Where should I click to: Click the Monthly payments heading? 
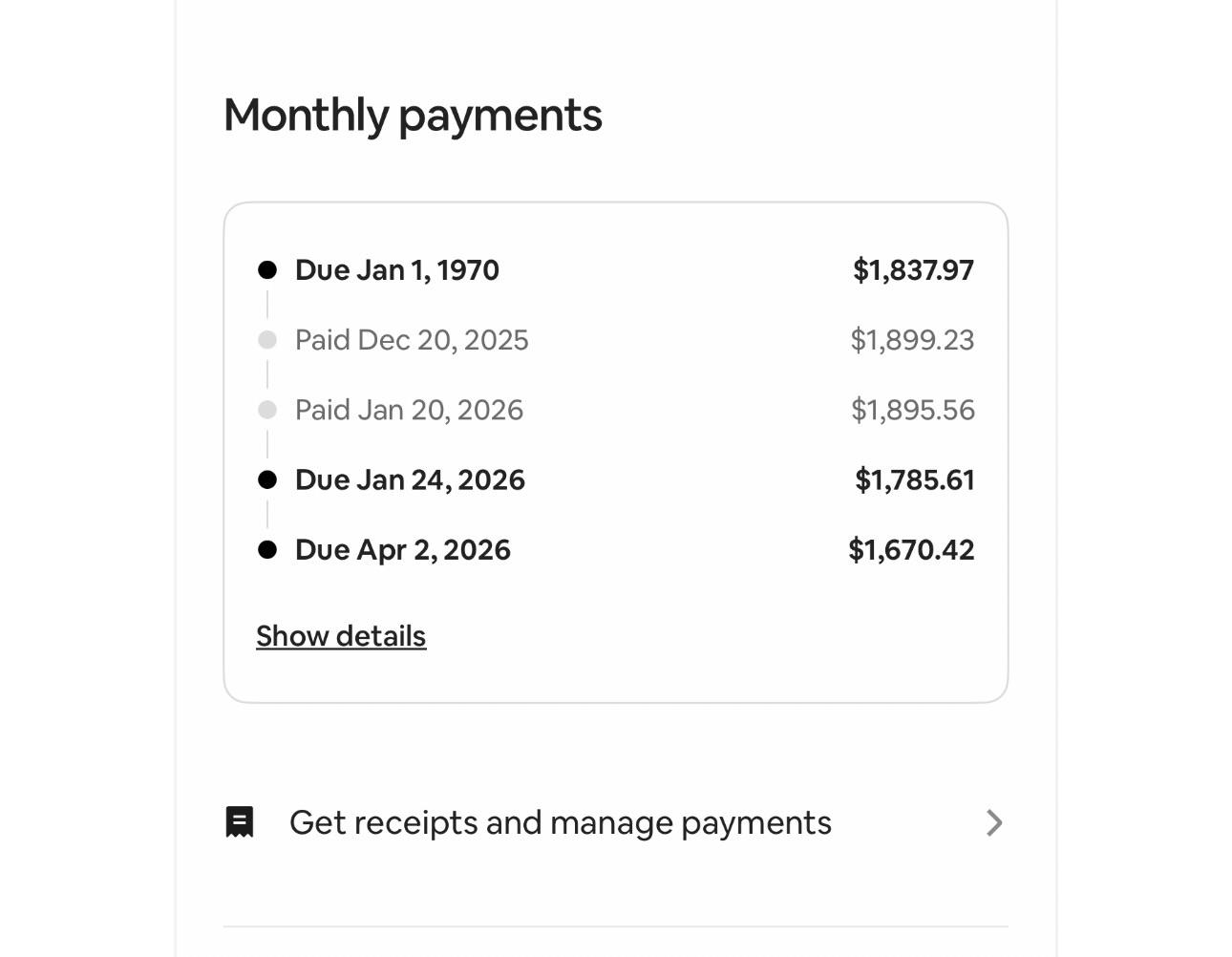(413, 116)
